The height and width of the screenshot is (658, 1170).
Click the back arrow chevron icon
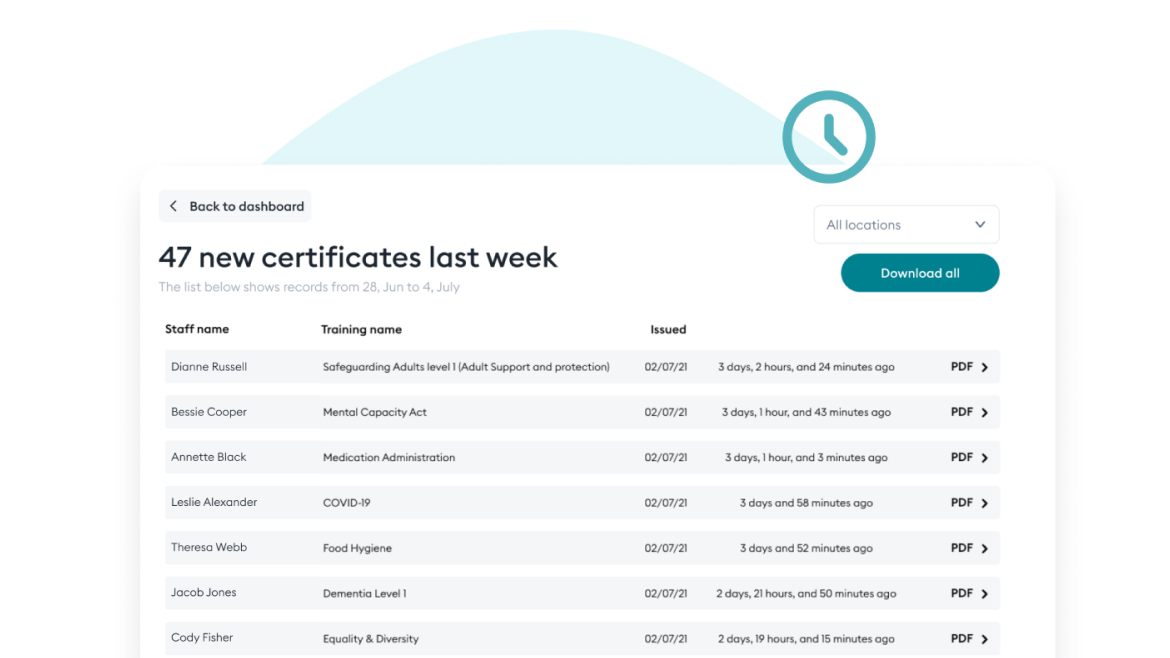[x=173, y=206]
